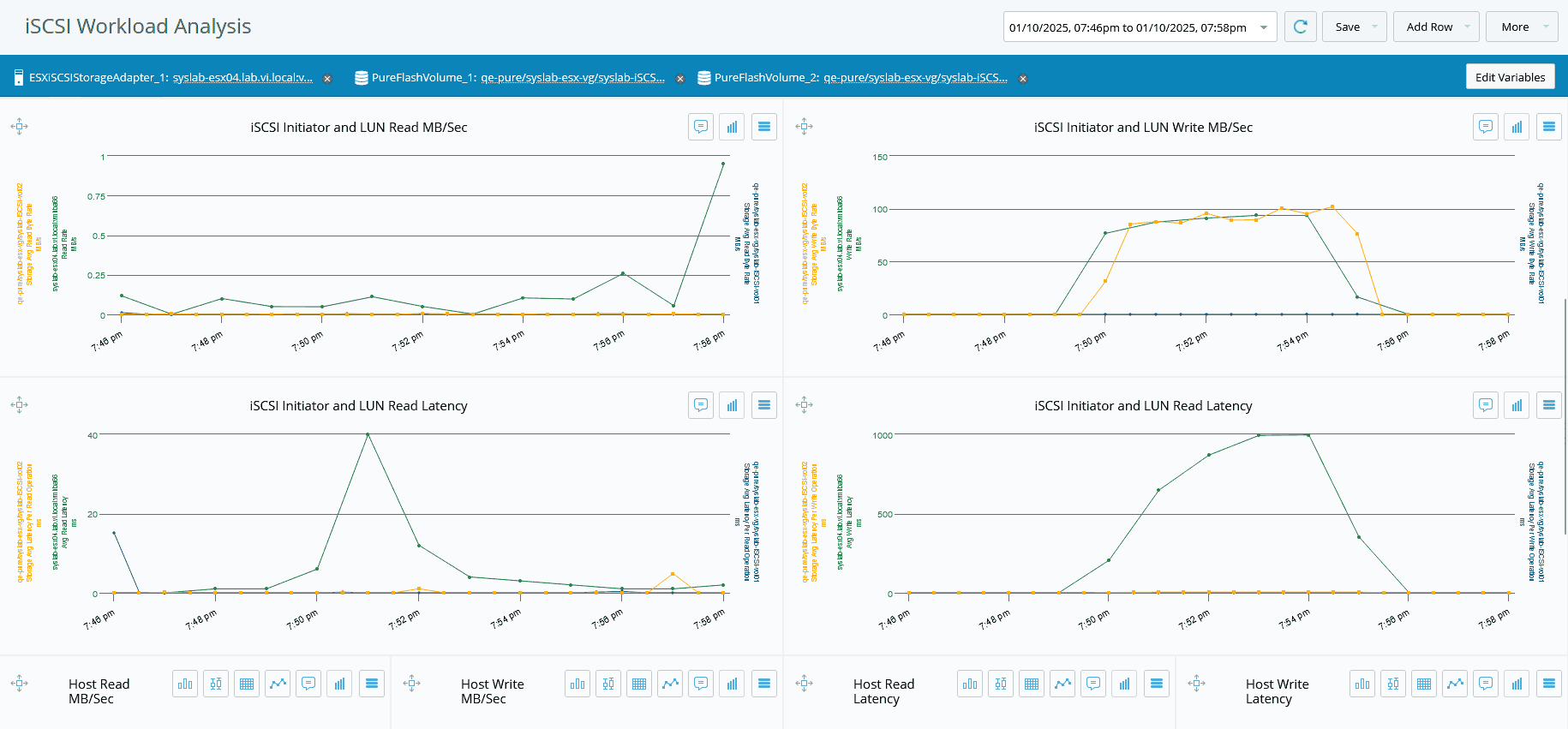Click the "iSCSI Initiator and LUN Write MB/Sec" title
The height and width of the screenshot is (729, 1568).
(x=1143, y=128)
